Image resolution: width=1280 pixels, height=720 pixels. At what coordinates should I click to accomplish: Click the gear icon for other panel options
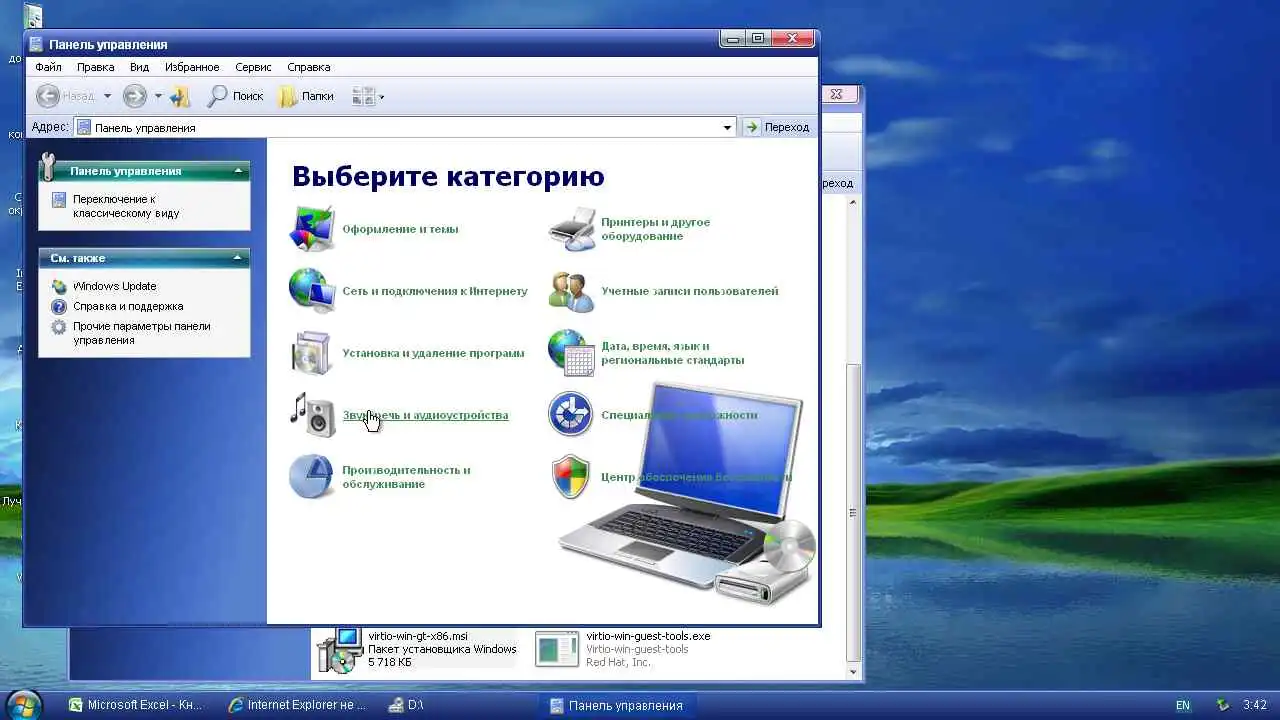coord(59,327)
